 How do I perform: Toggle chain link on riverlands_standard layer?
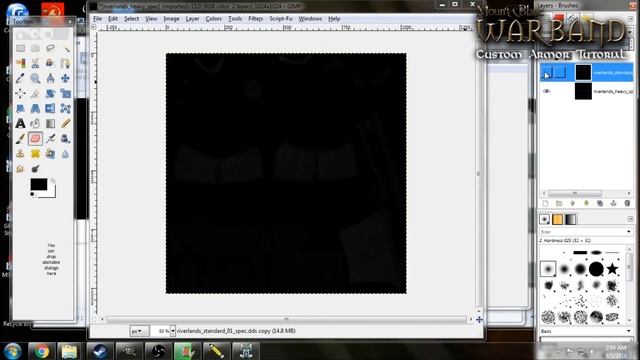[560, 73]
